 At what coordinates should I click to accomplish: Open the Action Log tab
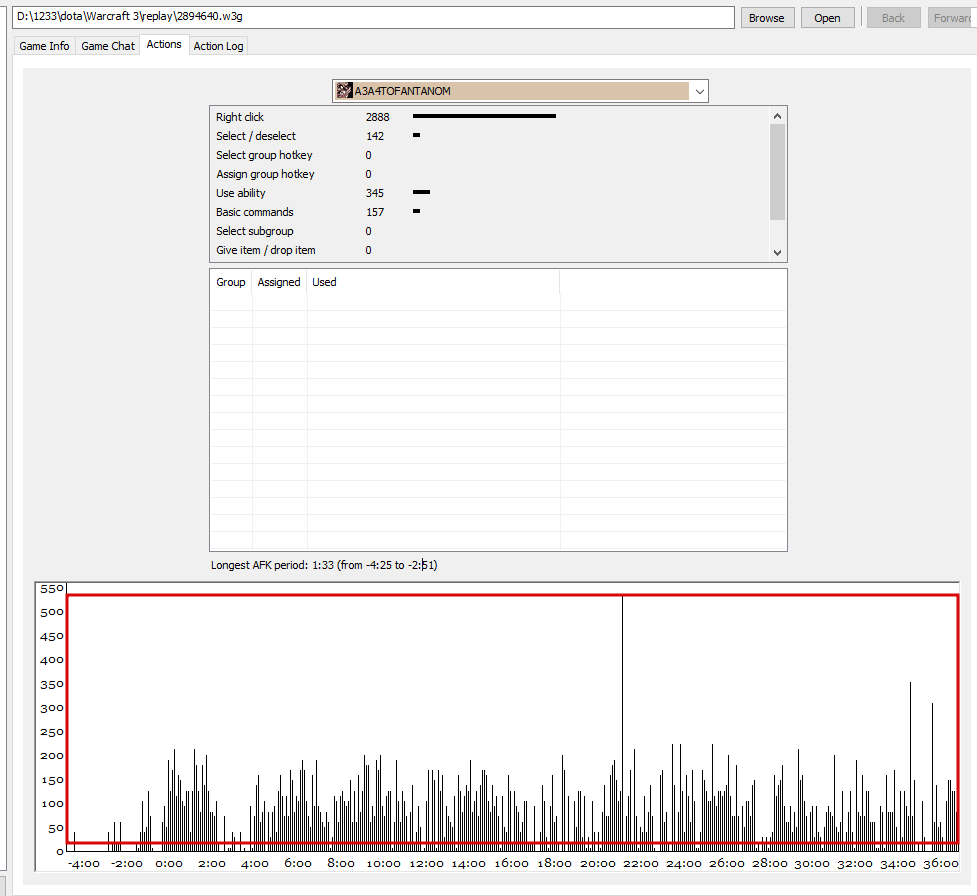tap(218, 46)
